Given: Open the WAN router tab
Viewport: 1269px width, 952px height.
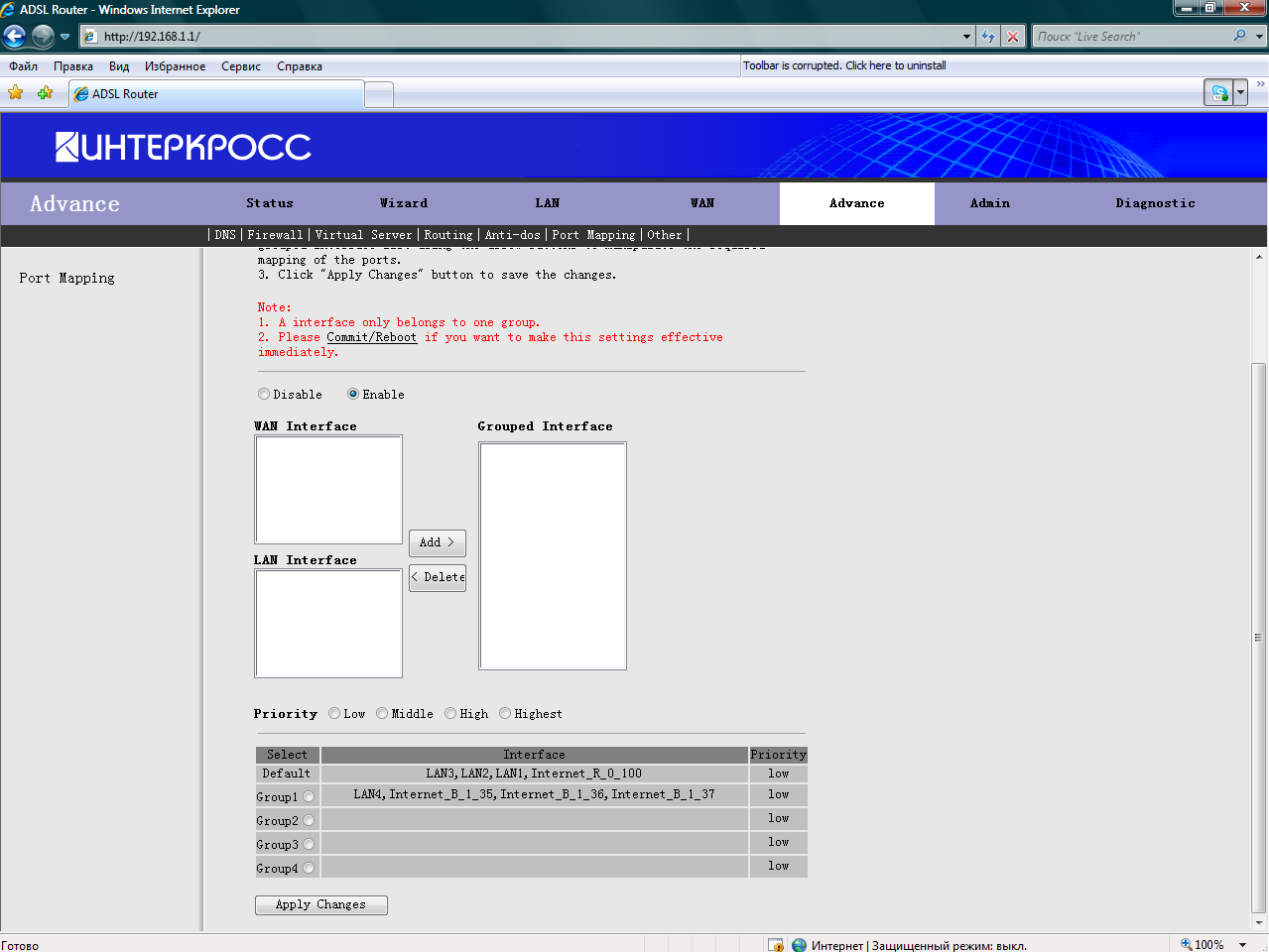Looking at the screenshot, I should pyautogui.click(x=702, y=203).
